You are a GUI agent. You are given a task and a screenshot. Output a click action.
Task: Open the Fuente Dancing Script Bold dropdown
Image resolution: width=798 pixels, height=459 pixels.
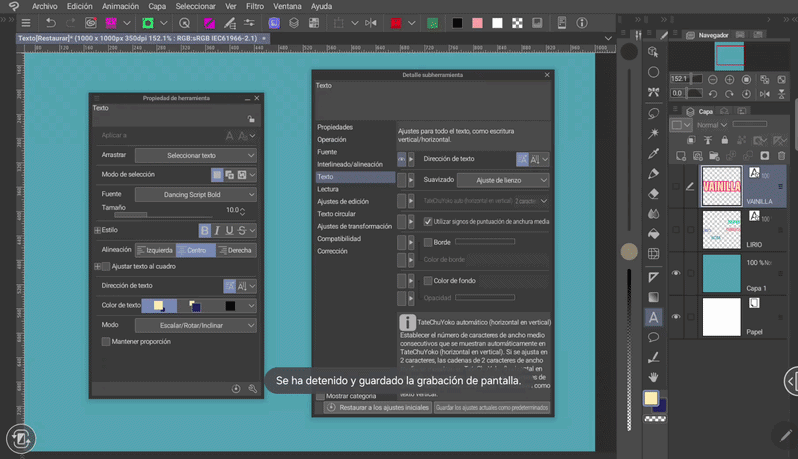[x=195, y=194]
